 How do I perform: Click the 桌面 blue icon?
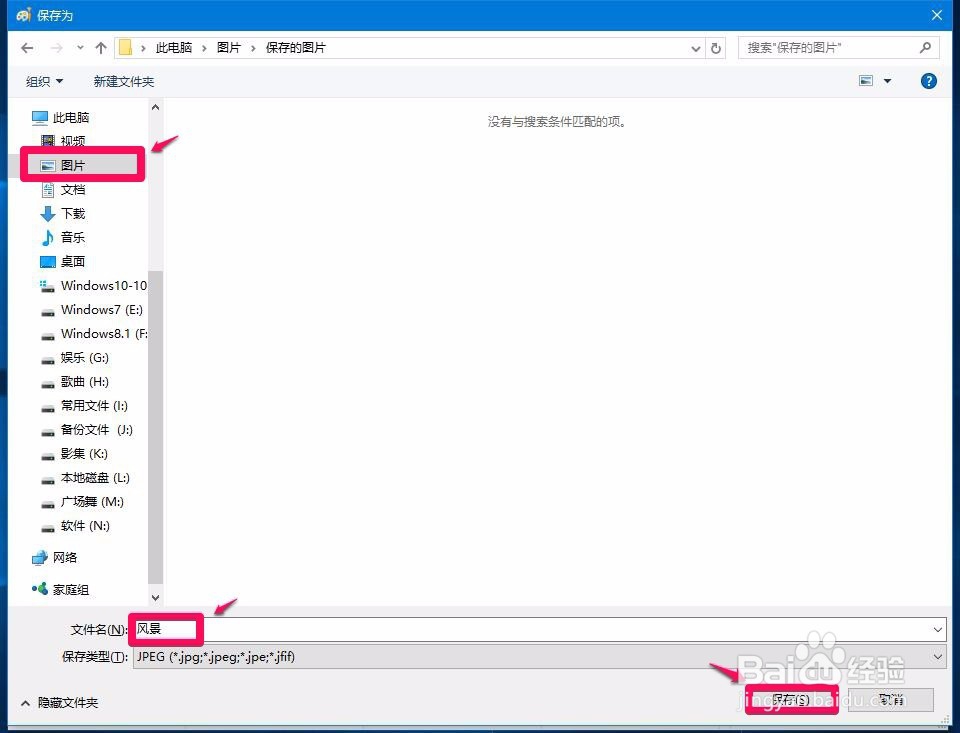48,262
